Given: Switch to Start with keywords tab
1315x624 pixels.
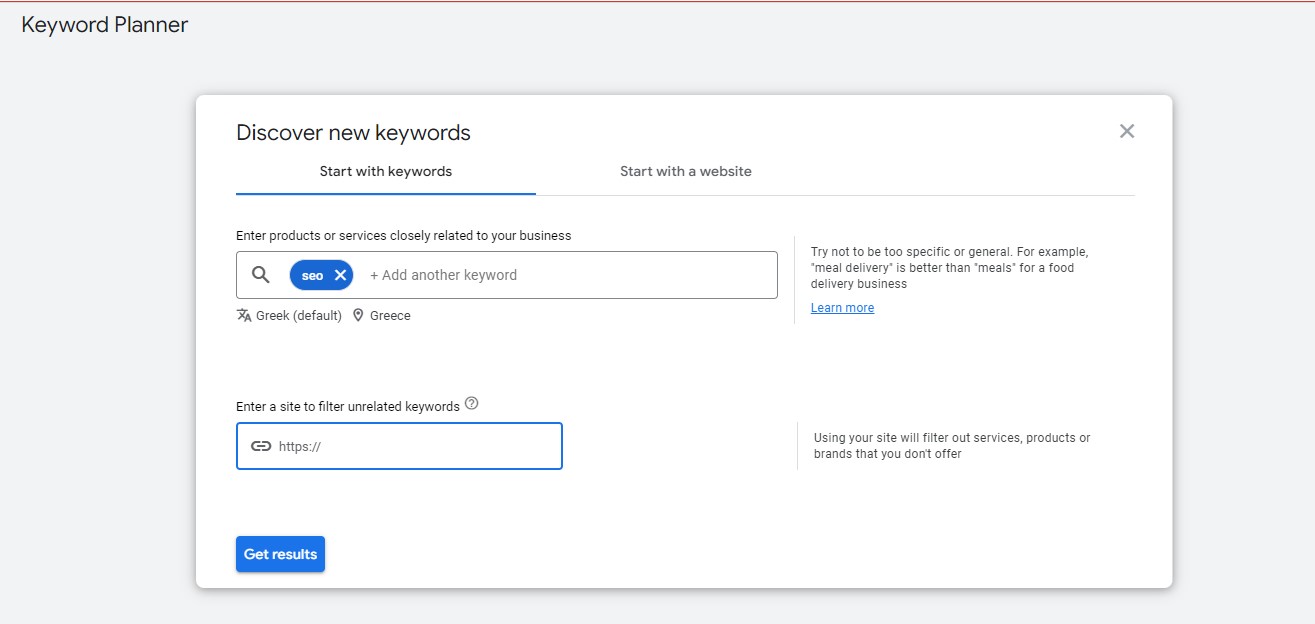Looking at the screenshot, I should pyautogui.click(x=385, y=171).
